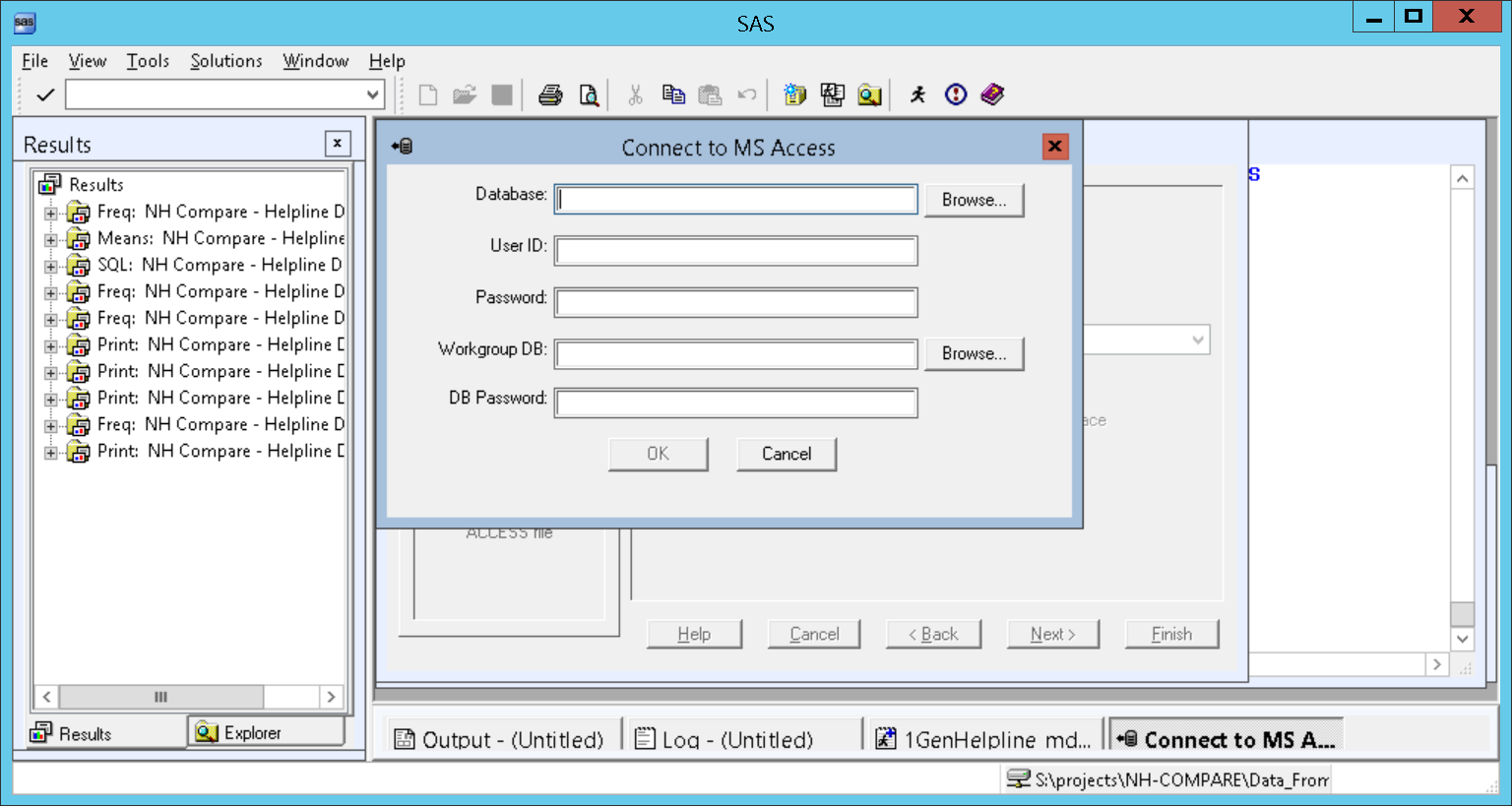Screen dimensions: 1512x806
Task: Expand the SQL: NH Compare tree node
Action: (50, 266)
